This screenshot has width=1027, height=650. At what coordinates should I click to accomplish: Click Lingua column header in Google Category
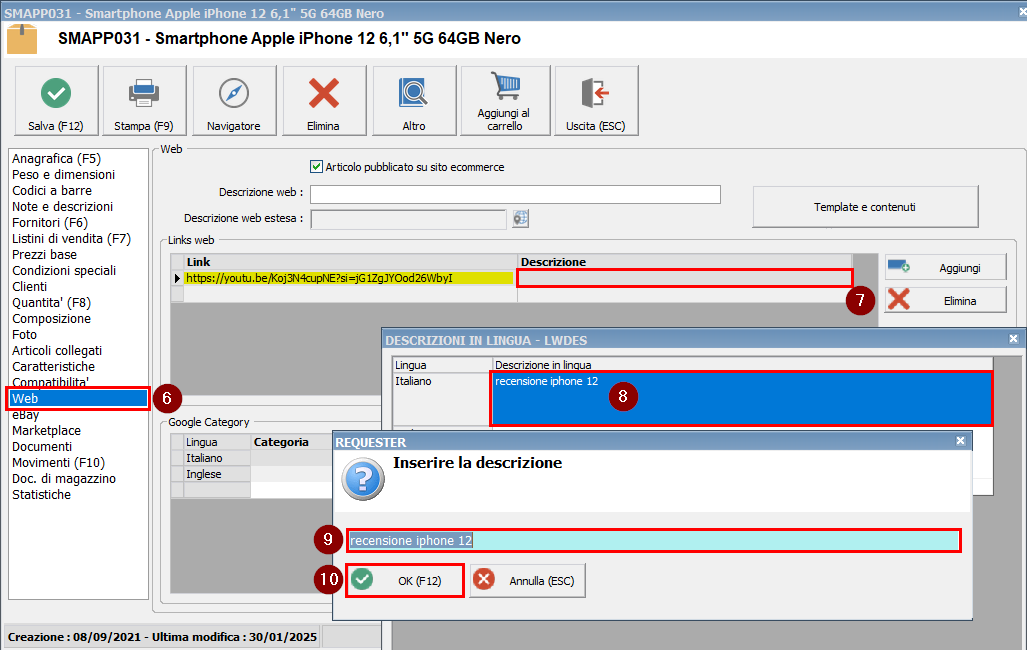click(217, 442)
